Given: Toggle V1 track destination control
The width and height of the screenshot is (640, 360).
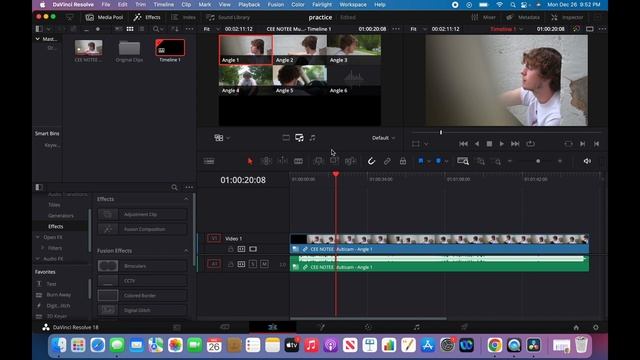Looking at the screenshot, I should coord(213,238).
